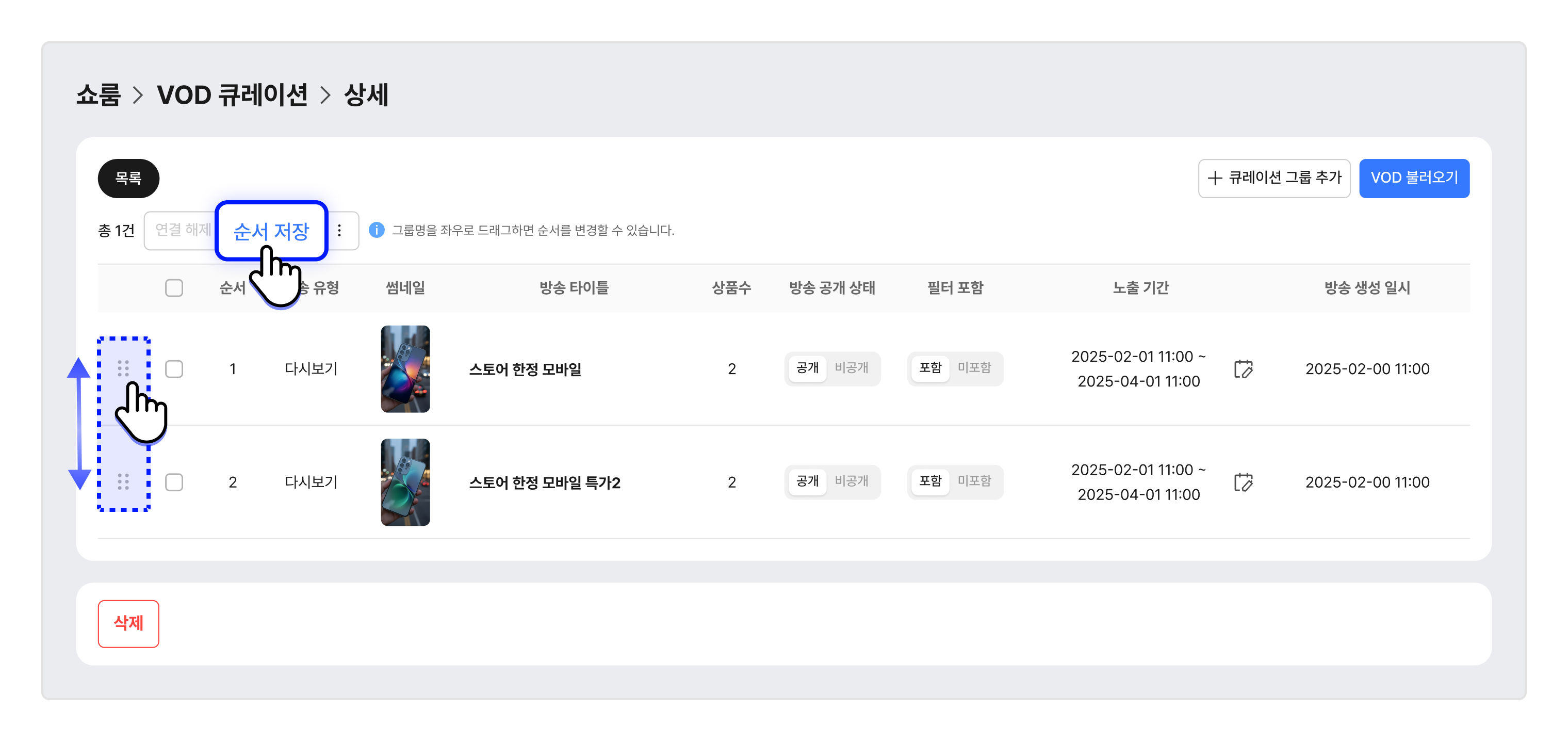The width and height of the screenshot is (1568, 741).
Task: Set row 2 broadcast status to 비공개
Action: 851,481
